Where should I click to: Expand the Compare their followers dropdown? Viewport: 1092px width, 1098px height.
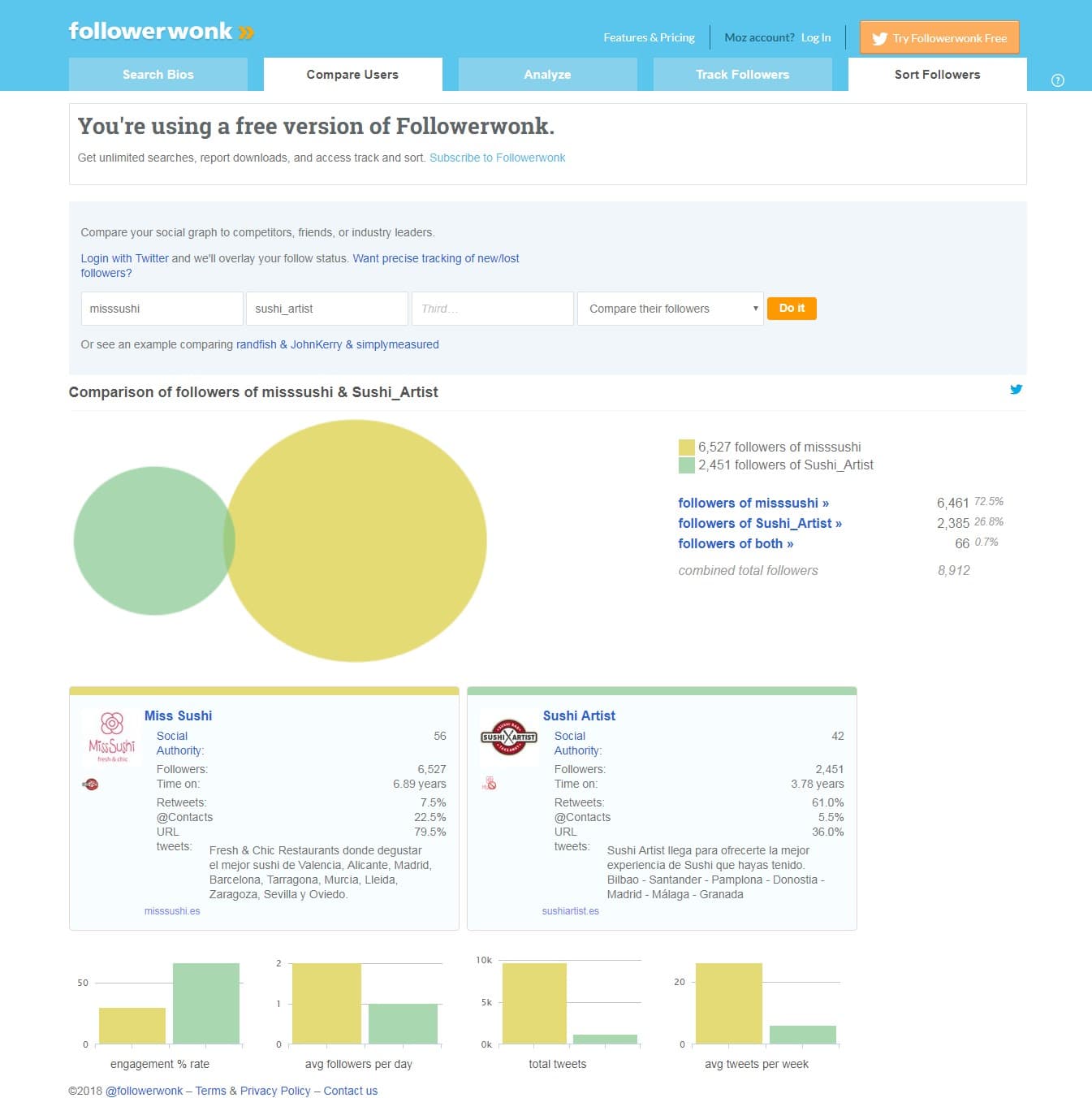click(x=671, y=309)
